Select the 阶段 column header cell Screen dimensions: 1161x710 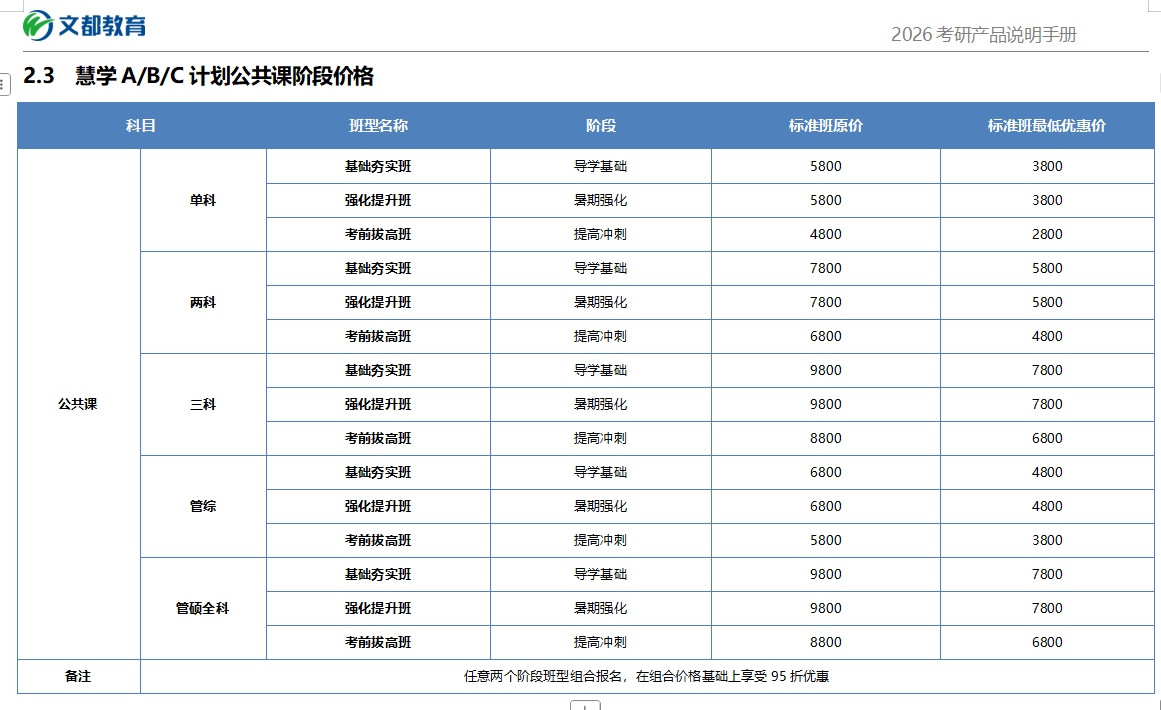tap(601, 126)
